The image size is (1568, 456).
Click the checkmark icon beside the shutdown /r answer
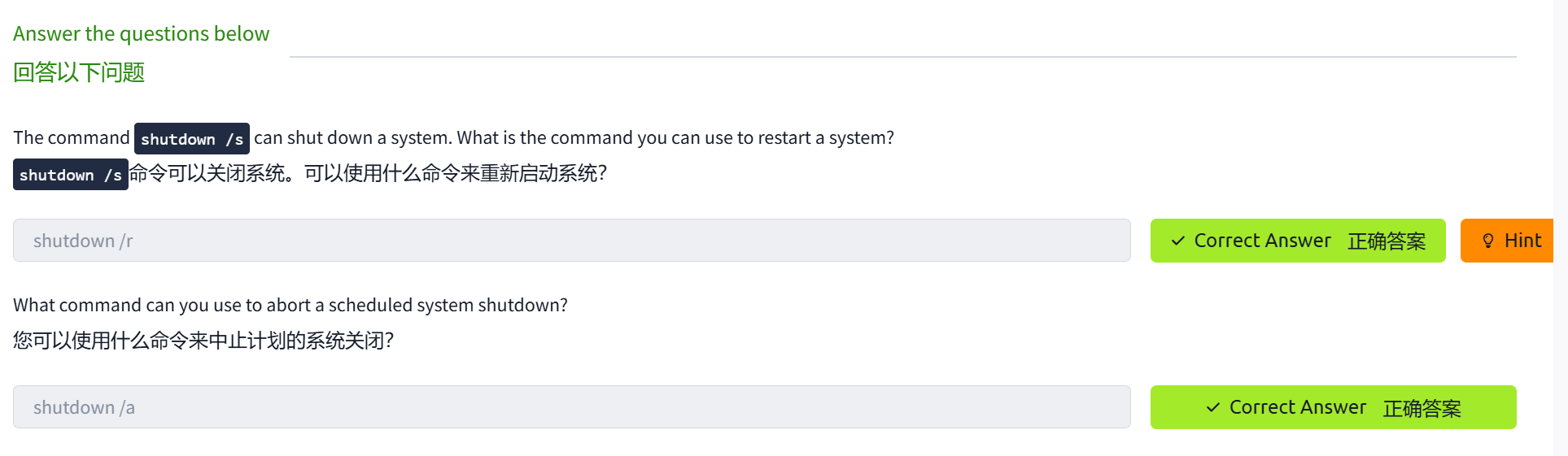tap(1177, 241)
